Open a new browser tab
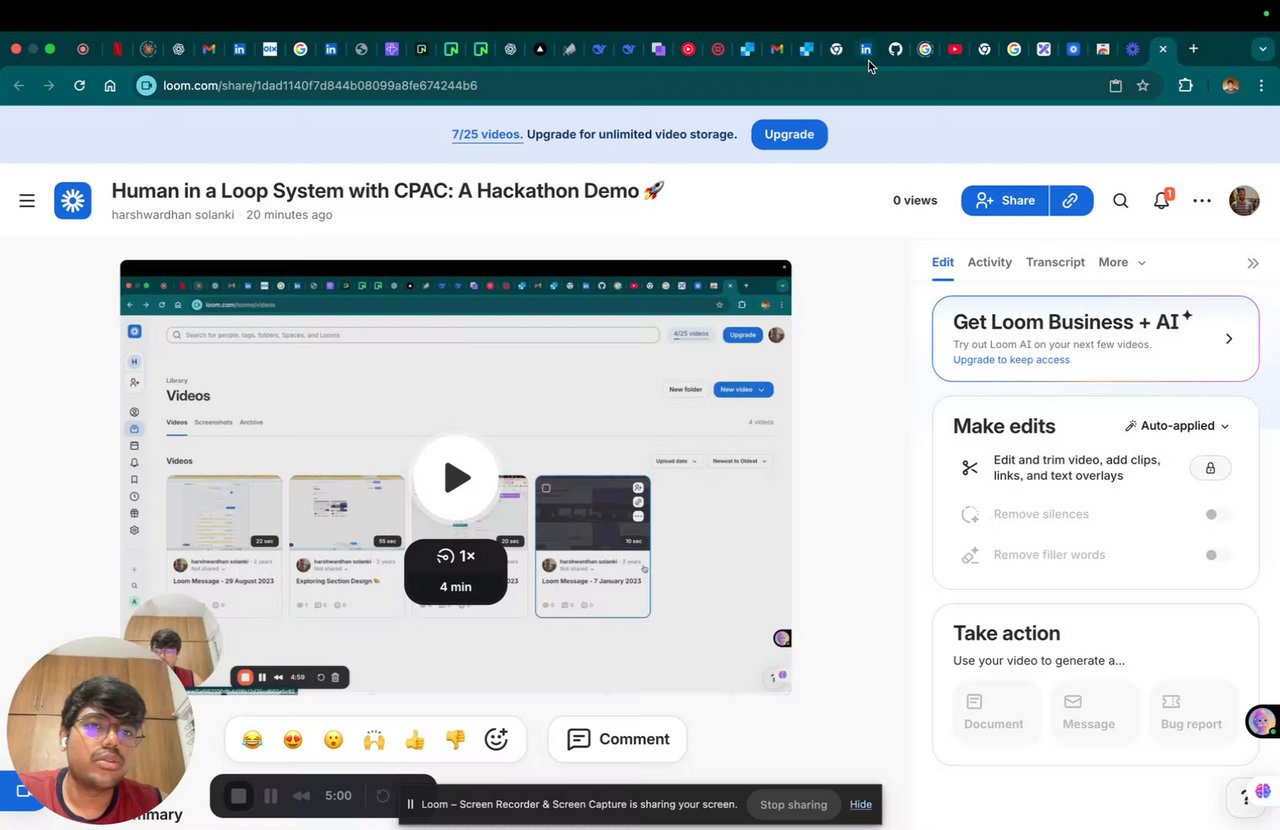Screen dimensions: 1280x830 coord(1193,49)
